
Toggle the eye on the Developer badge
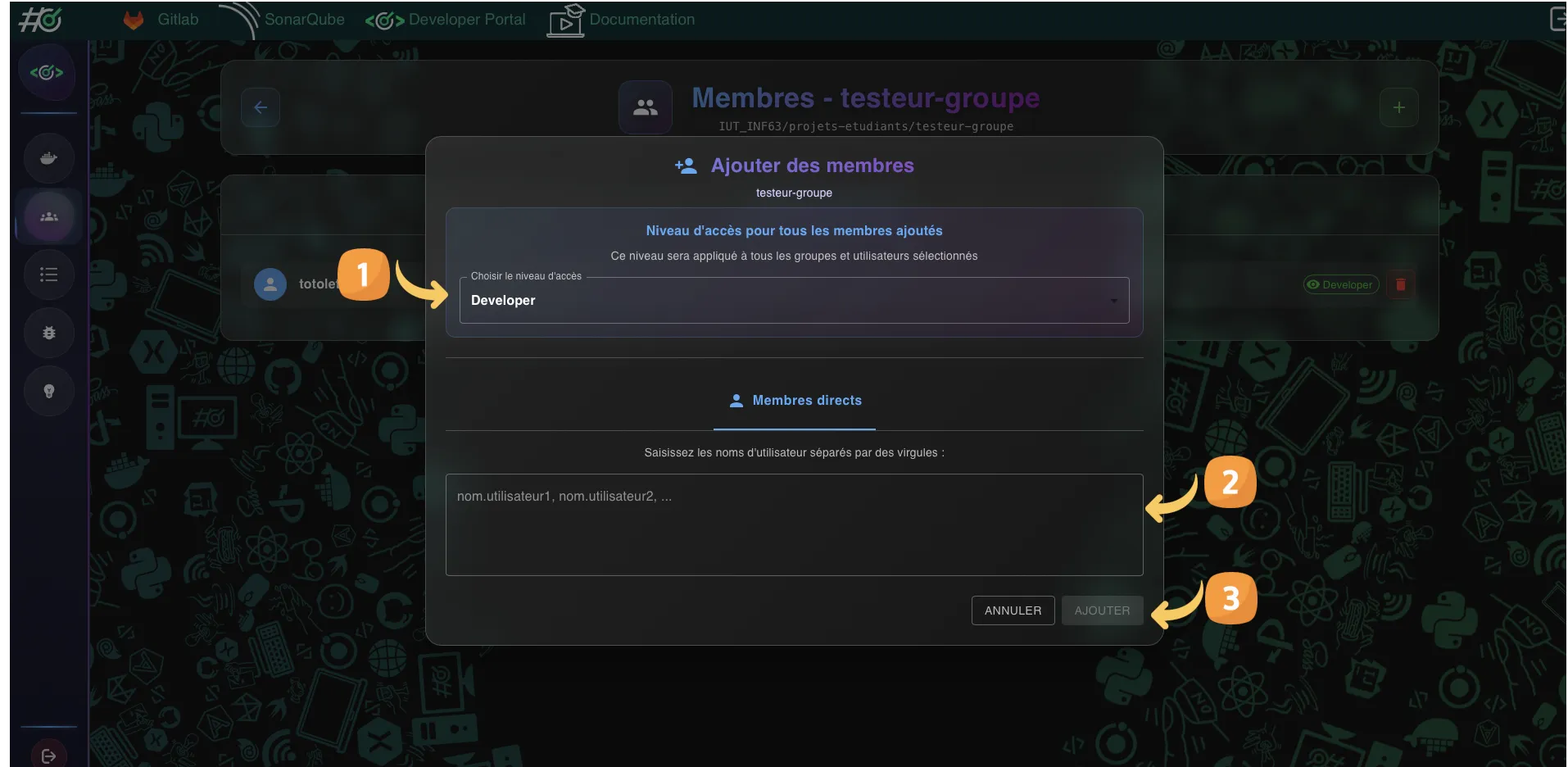1314,284
